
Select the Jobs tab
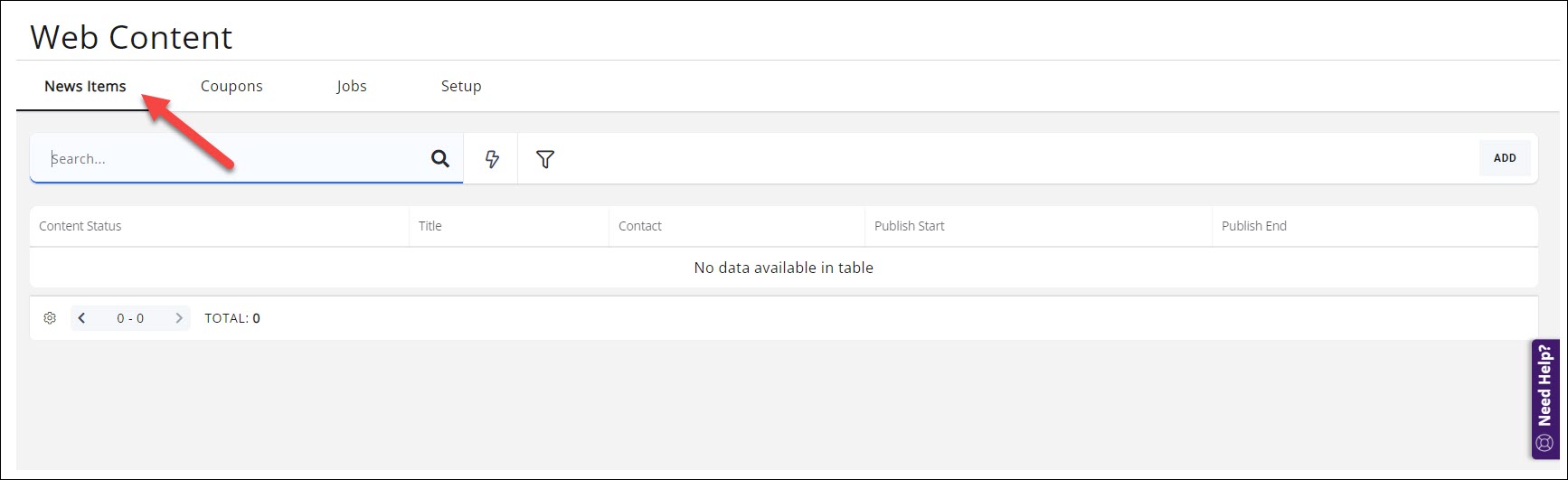coord(352,86)
